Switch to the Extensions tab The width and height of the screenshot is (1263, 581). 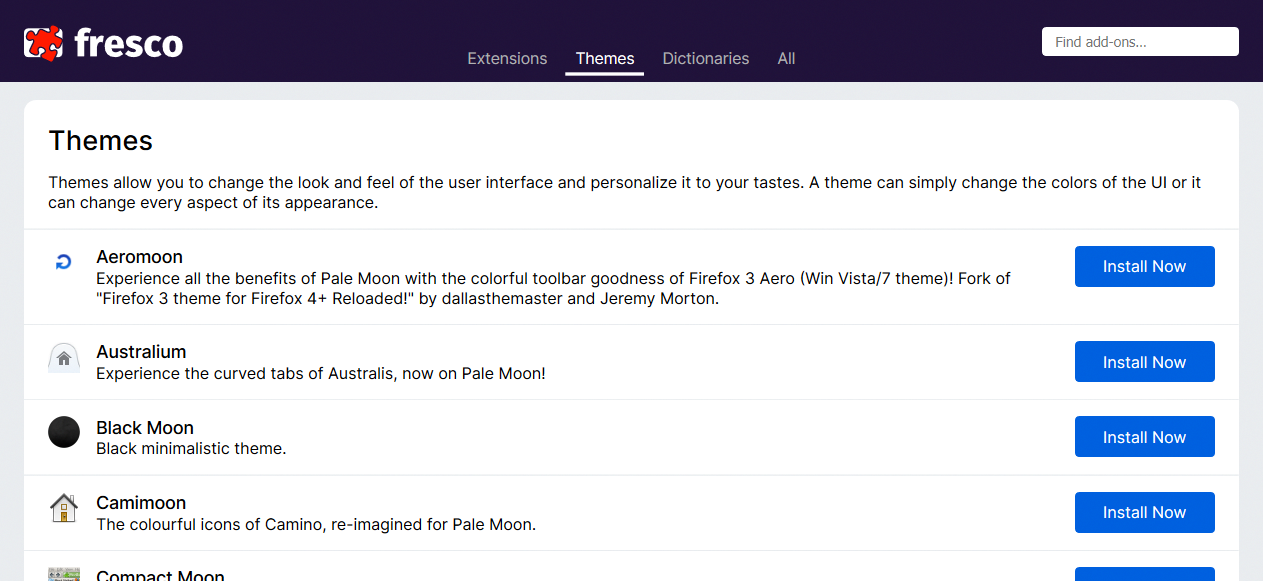(x=507, y=58)
